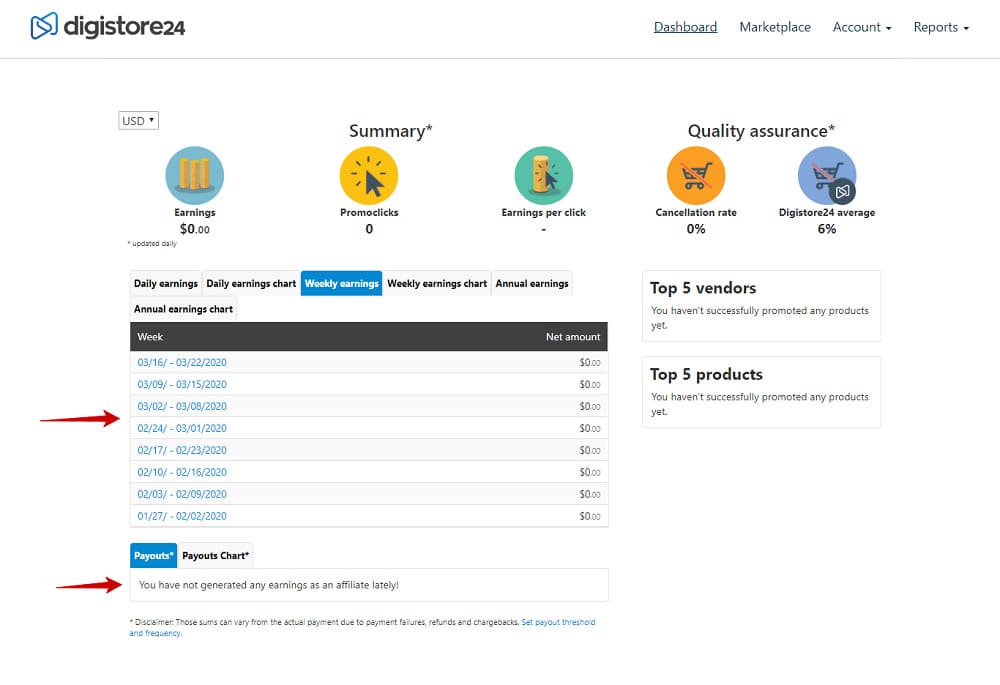This screenshot has width=1000, height=685.
Task: Click the Digistore24 logo
Action: click(x=108, y=26)
